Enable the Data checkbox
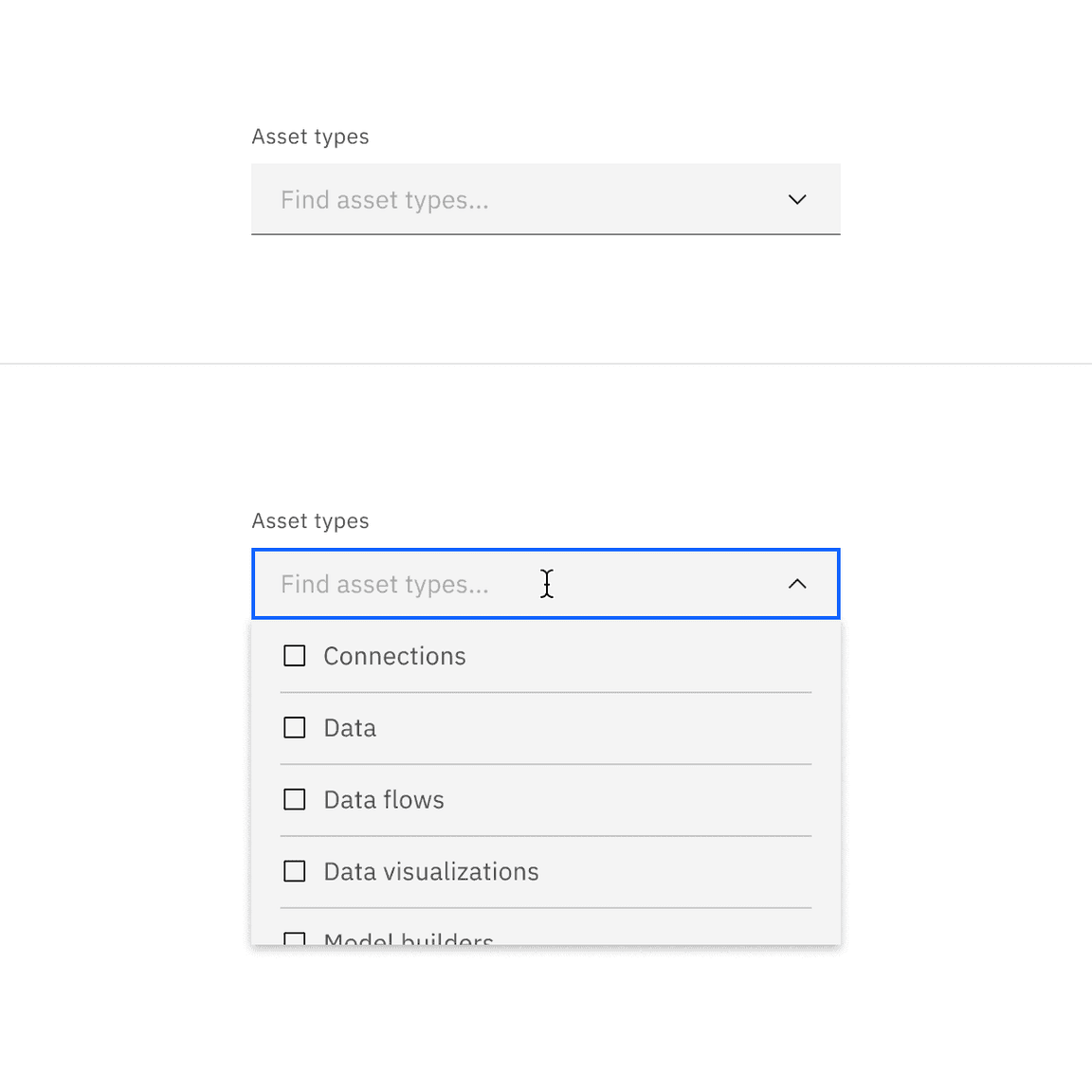1092x1092 pixels. (x=294, y=727)
